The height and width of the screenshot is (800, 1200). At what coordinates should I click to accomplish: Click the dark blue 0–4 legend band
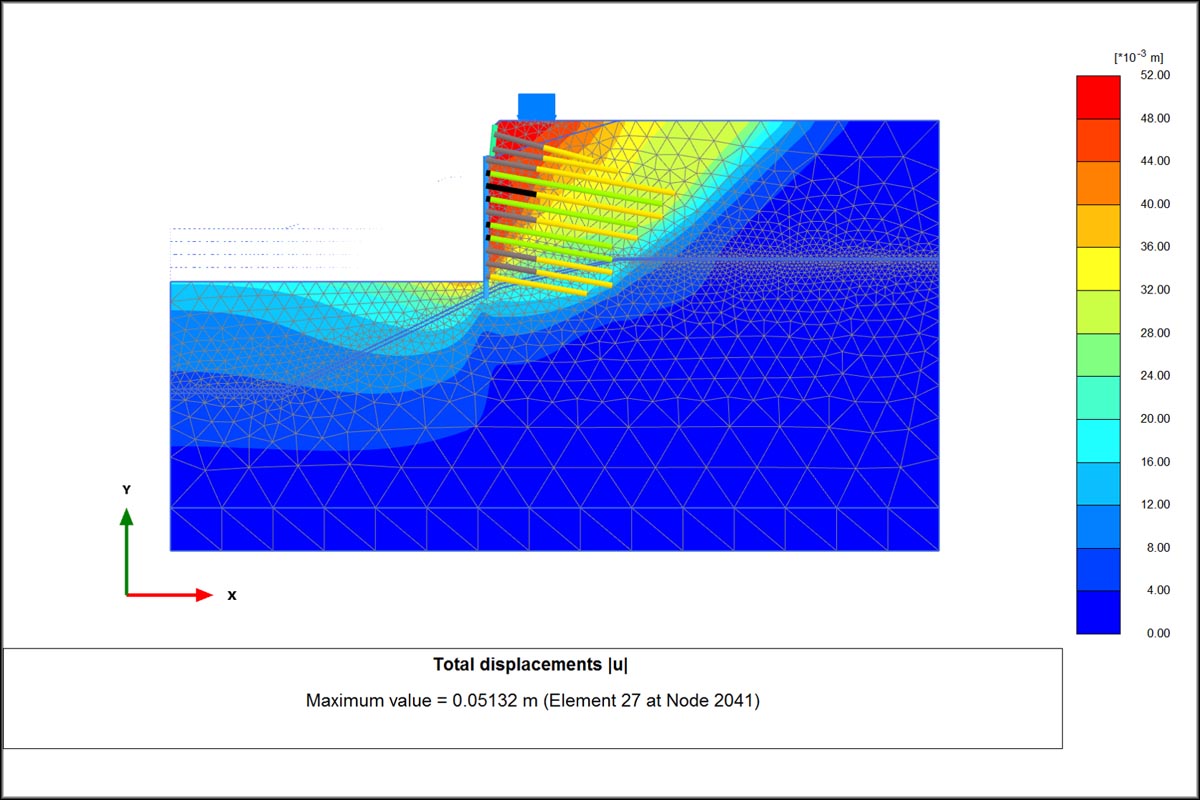point(1098,611)
